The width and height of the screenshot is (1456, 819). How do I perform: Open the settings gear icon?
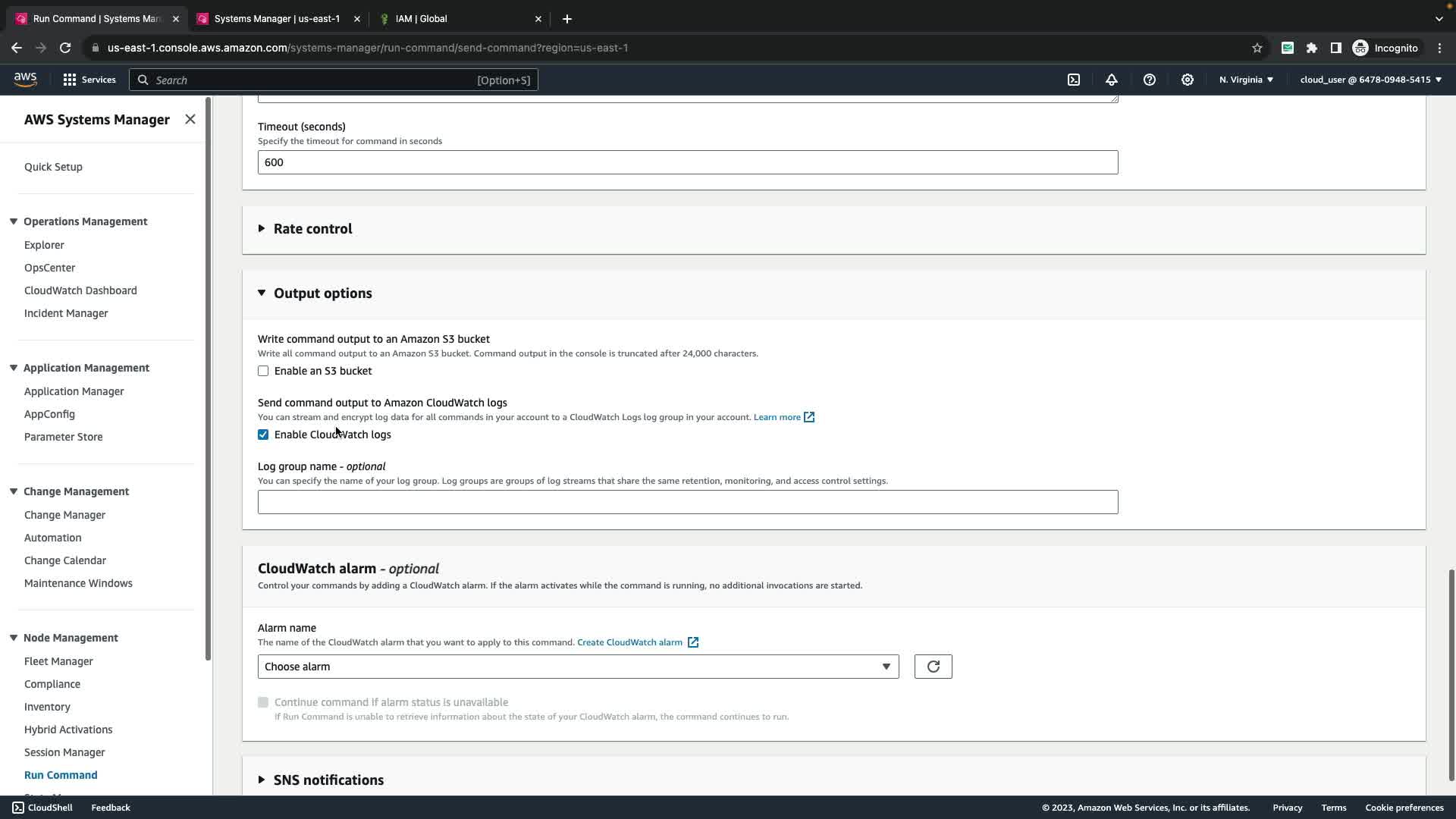(x=1188, y=80)
